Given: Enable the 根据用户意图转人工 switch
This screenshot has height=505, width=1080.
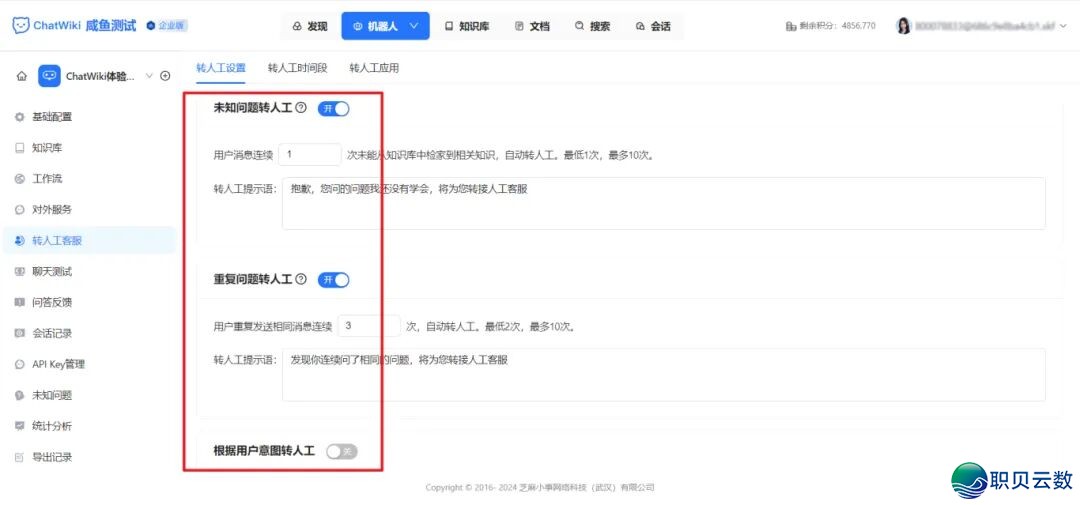Looking at the screenshot, I should click(x=342, y=451).
